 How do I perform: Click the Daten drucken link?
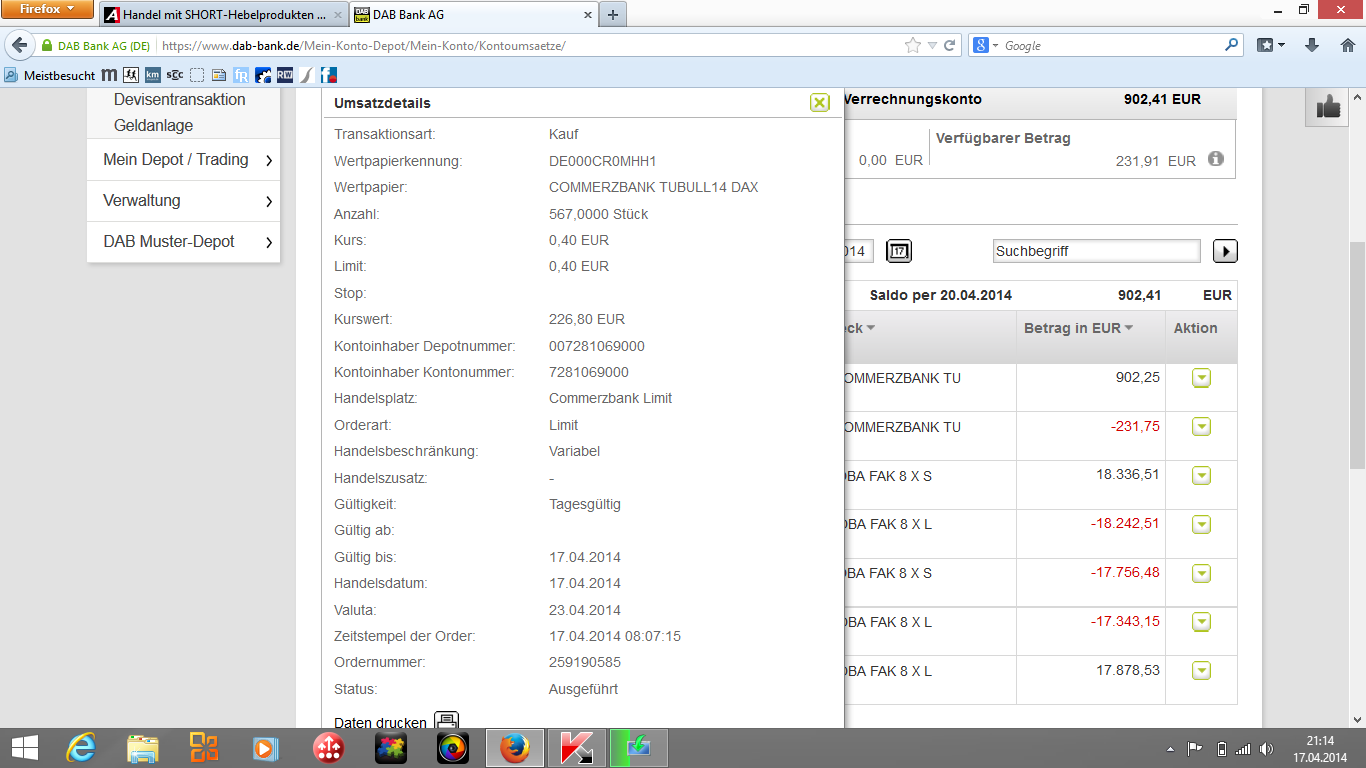pyautogui.click(x=380, y=722)
